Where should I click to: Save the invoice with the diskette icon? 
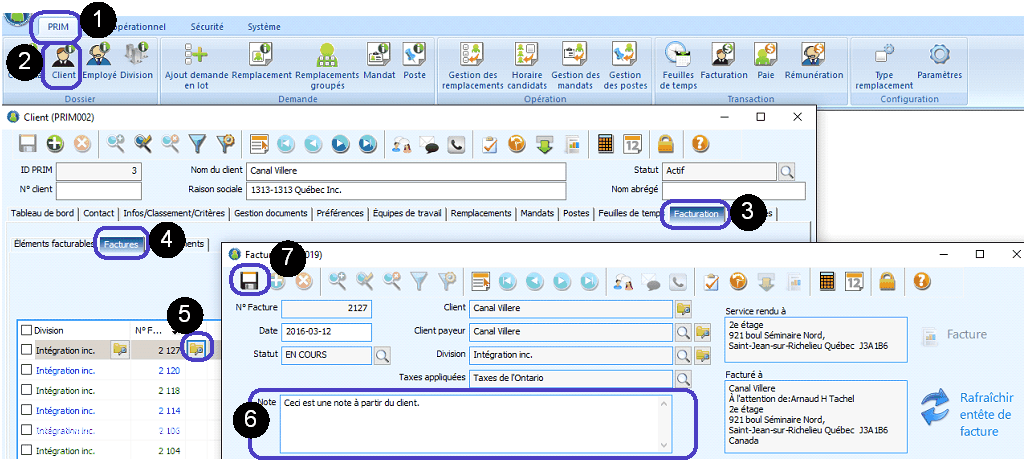tap(248, 281)
